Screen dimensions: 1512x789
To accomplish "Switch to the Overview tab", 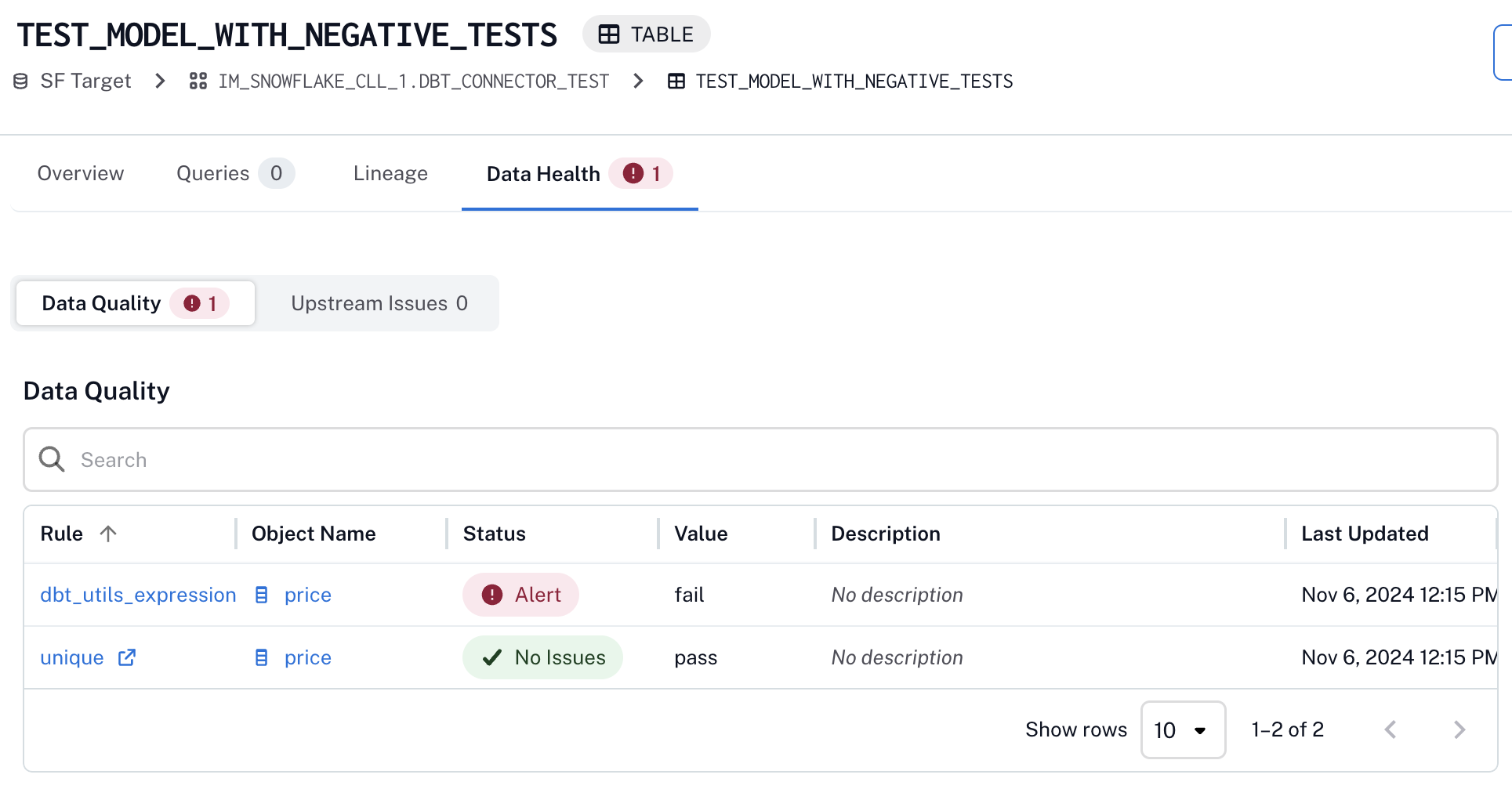I will coord(81,173).
